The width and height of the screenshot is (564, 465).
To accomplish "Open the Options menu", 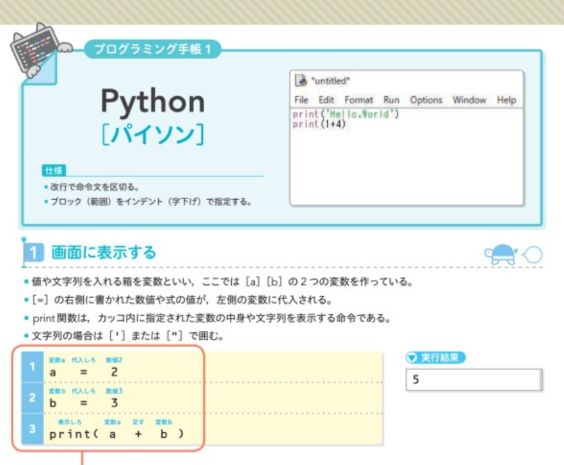I will pos(426,100).
